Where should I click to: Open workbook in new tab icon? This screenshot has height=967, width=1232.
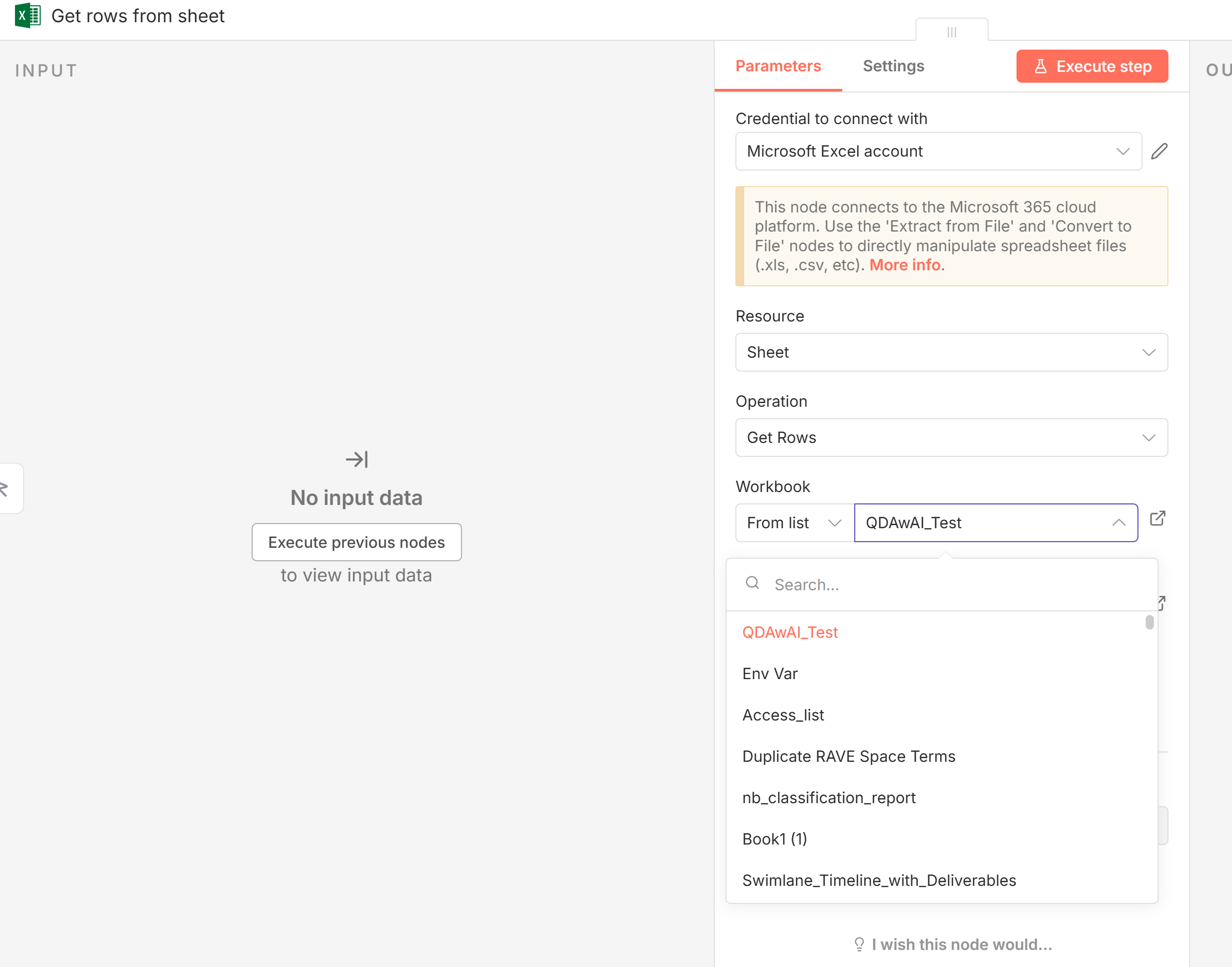[x=1157, y=518]
